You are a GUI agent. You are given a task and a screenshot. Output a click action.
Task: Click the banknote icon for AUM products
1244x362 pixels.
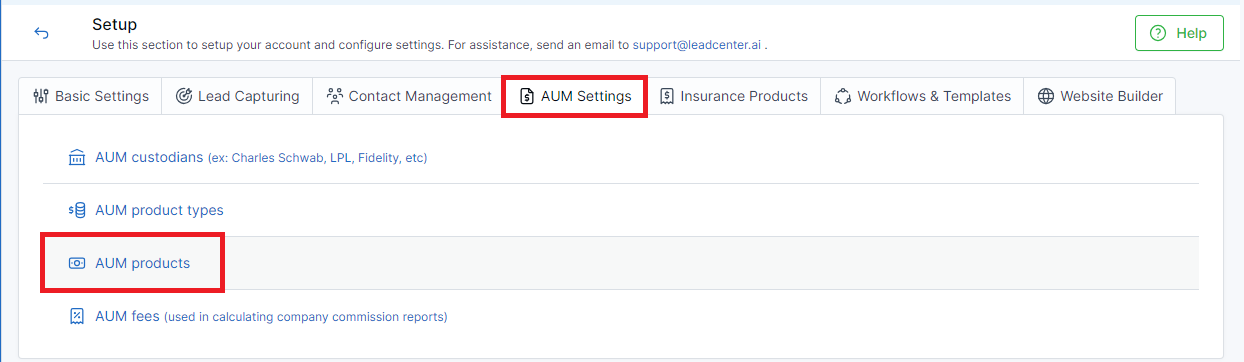(77, 263)
